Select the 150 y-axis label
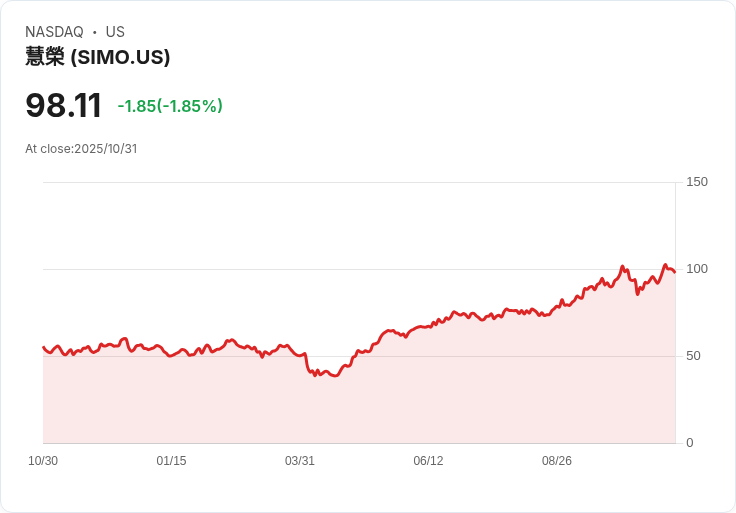This screenshot has width=736, height=513. click(697, 182)
